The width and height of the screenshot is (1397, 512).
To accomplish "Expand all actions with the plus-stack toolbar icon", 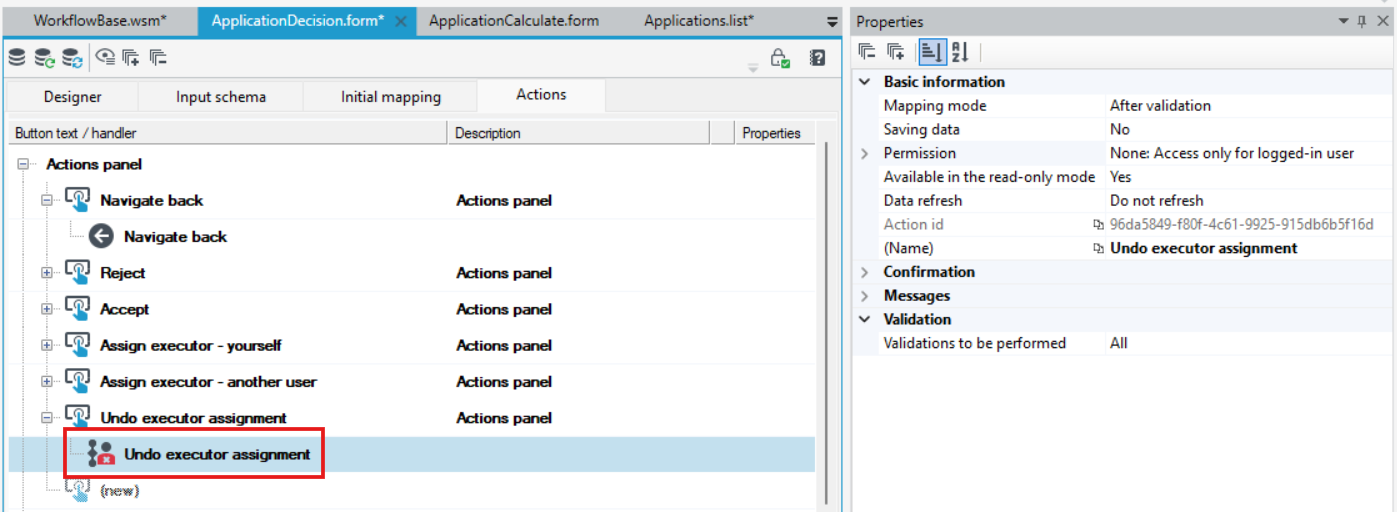I will pos(131,58).
